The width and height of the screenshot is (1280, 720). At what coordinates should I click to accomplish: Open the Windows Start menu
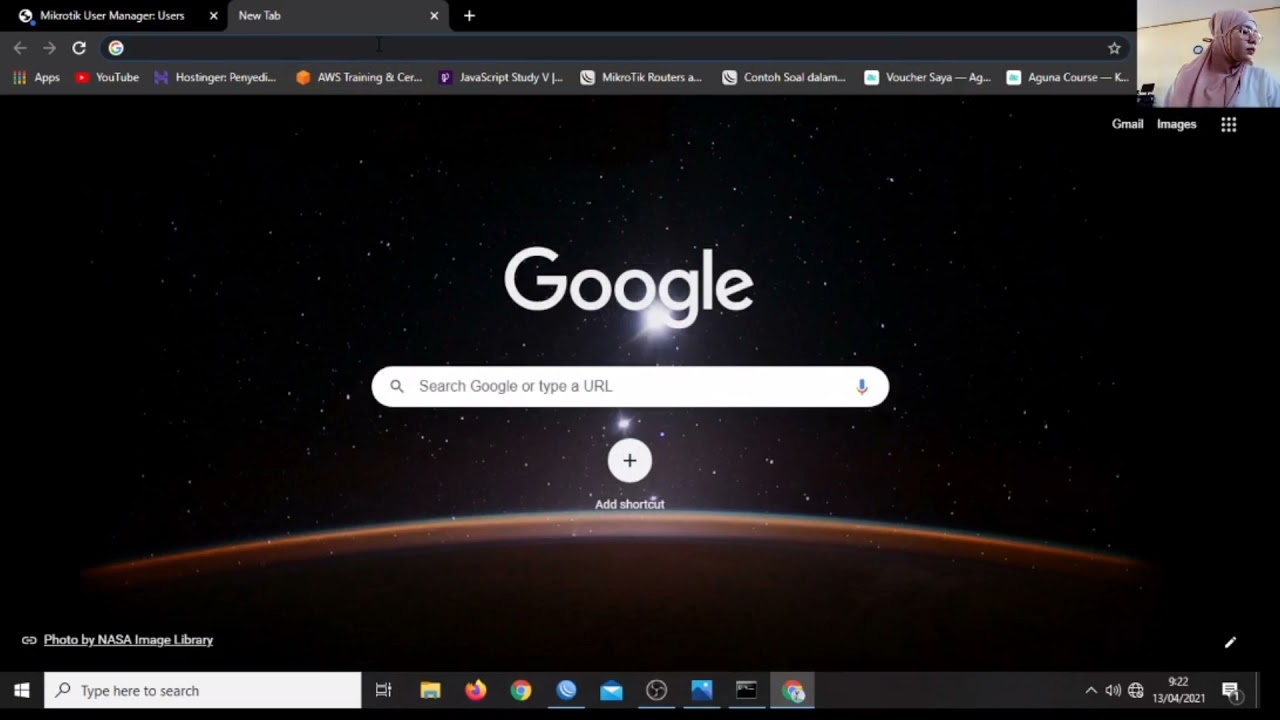pyautogui.click(x=22, y=690)
